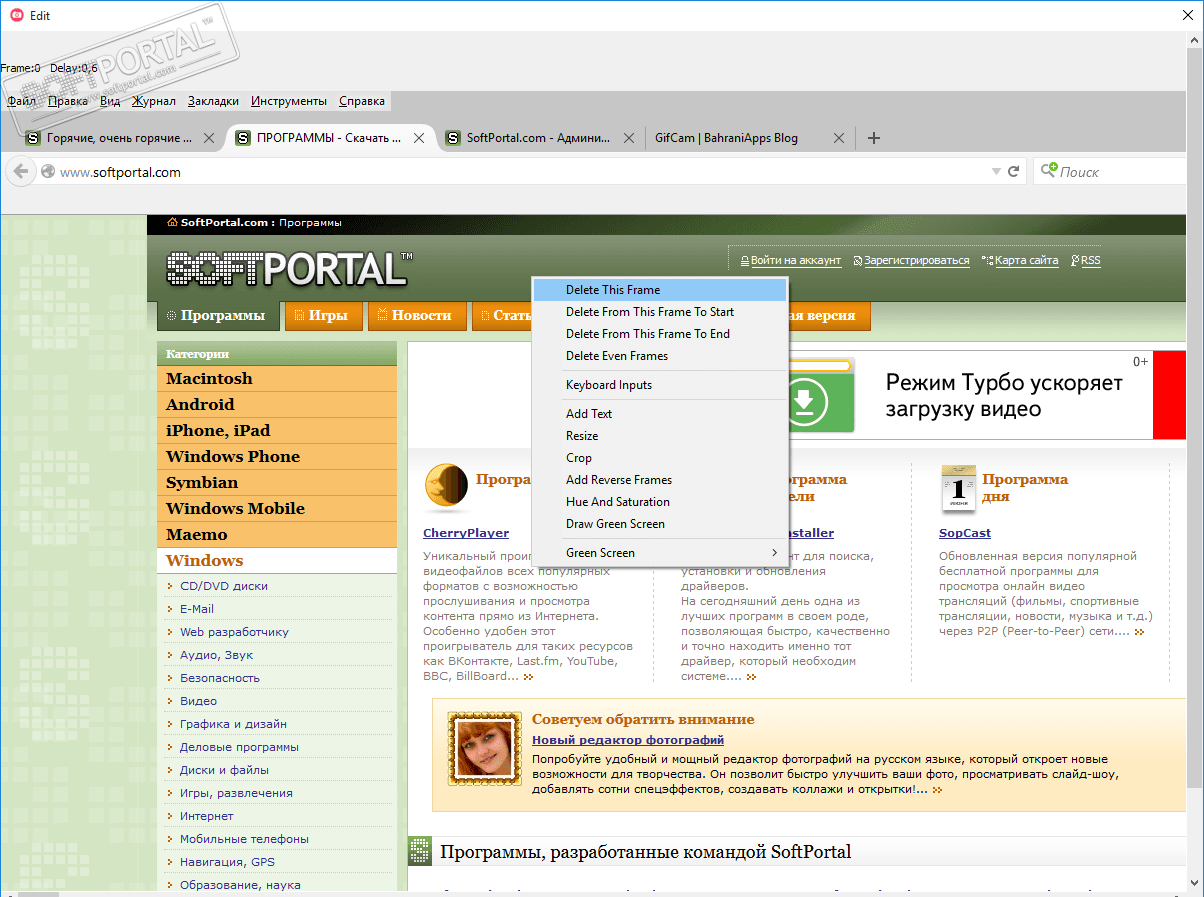1204x897 pixels.
Task: Open the Правка menu
Action: tap(68, 101)
